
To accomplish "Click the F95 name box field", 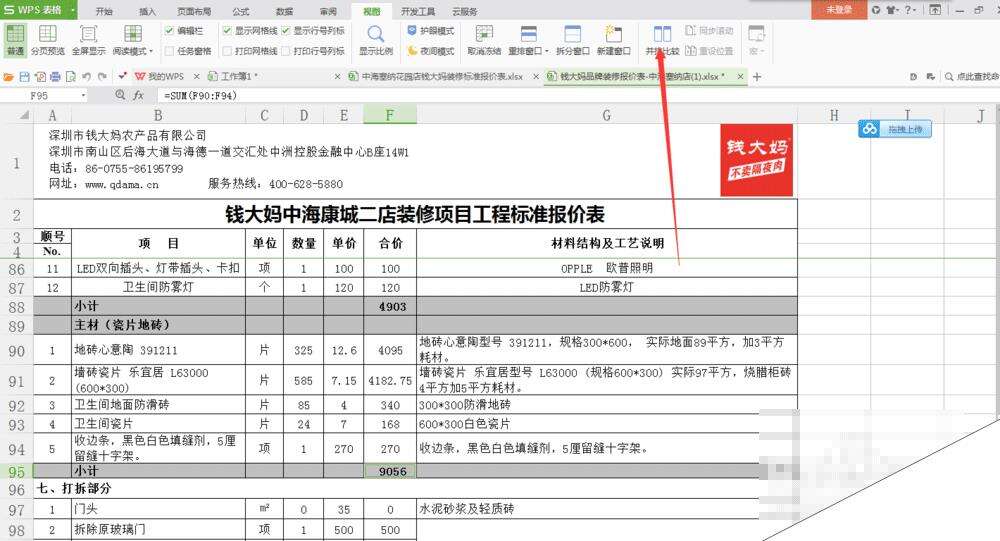I will tap(40, 95).
